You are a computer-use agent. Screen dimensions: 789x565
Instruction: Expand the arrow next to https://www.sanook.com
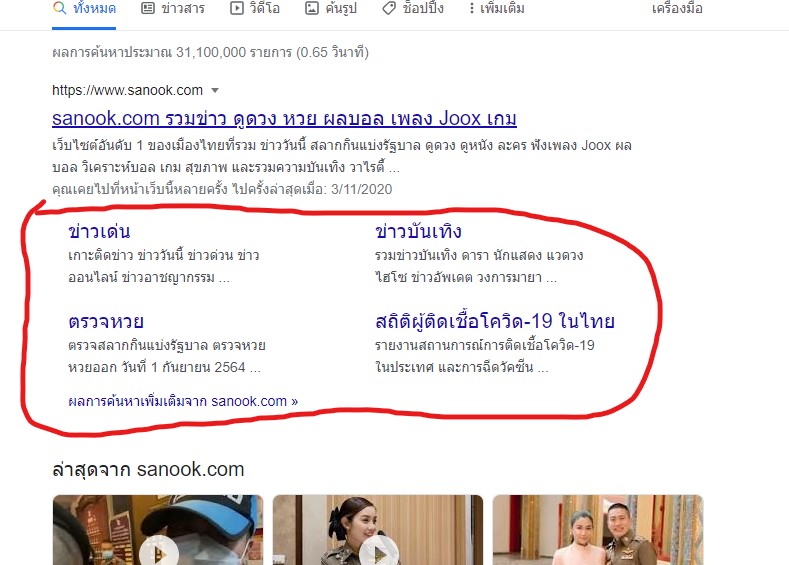tap(215, 91)
